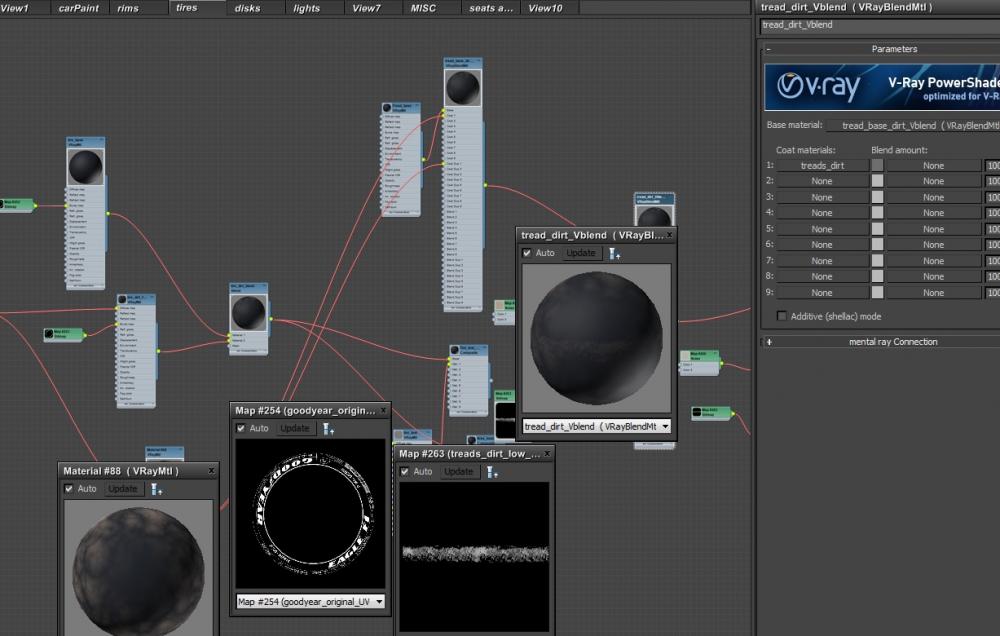1000x636 pixels.
Task: Close the Map #263 treads_dirt preview window
Action: 546,454
